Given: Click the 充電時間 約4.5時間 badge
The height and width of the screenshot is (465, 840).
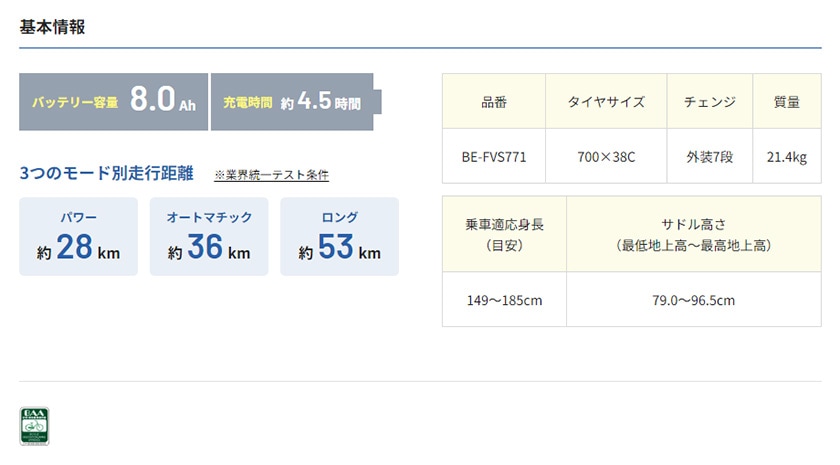Looking at the screenshot, I should [296, 102].
